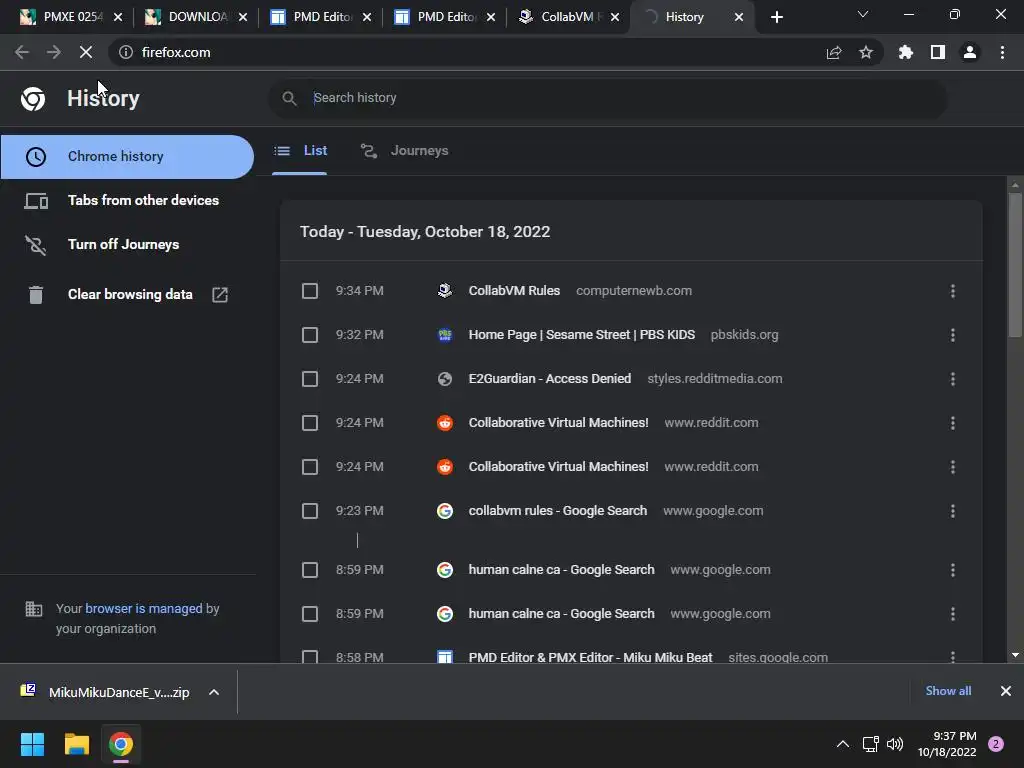The image size is (1024, 768).
Task: Check first human calne ca entry
Action: click(310, 570)
